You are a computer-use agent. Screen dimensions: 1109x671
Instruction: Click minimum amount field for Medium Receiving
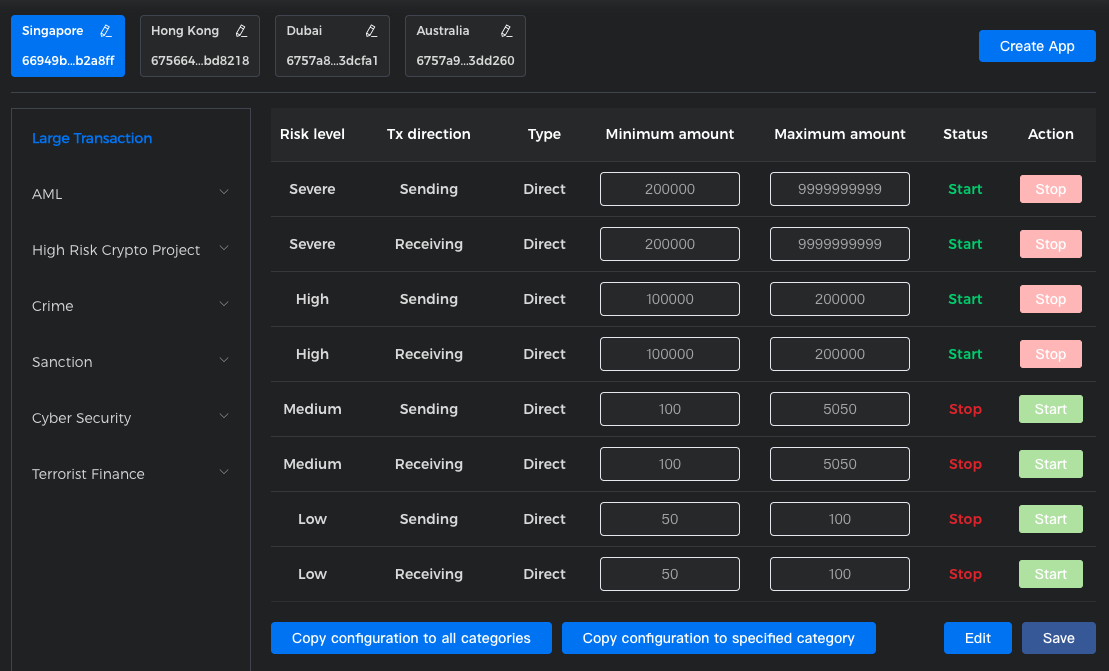[x=670, y=464]
